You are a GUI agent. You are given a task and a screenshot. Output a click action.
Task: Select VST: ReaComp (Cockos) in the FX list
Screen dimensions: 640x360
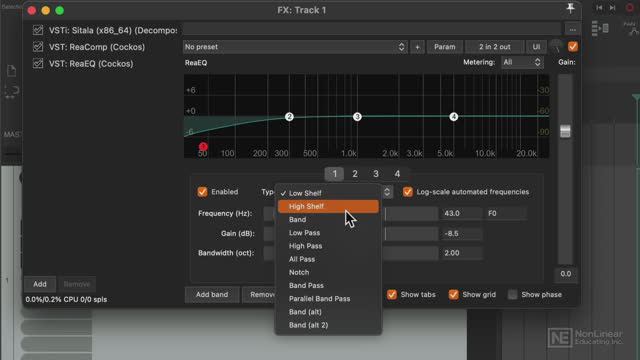tap(97, 47)
